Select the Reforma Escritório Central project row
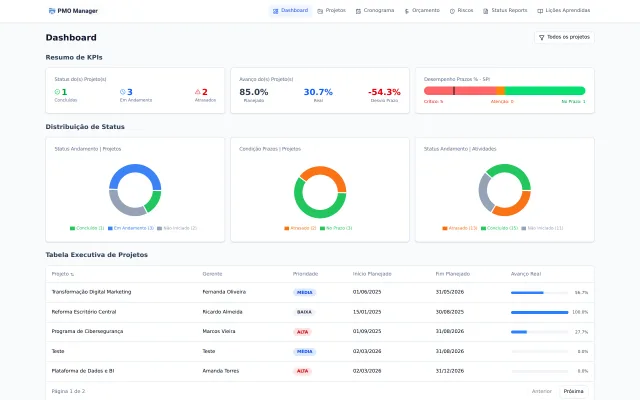This screenshot has height=400, width=640. [x=320, y=312]
